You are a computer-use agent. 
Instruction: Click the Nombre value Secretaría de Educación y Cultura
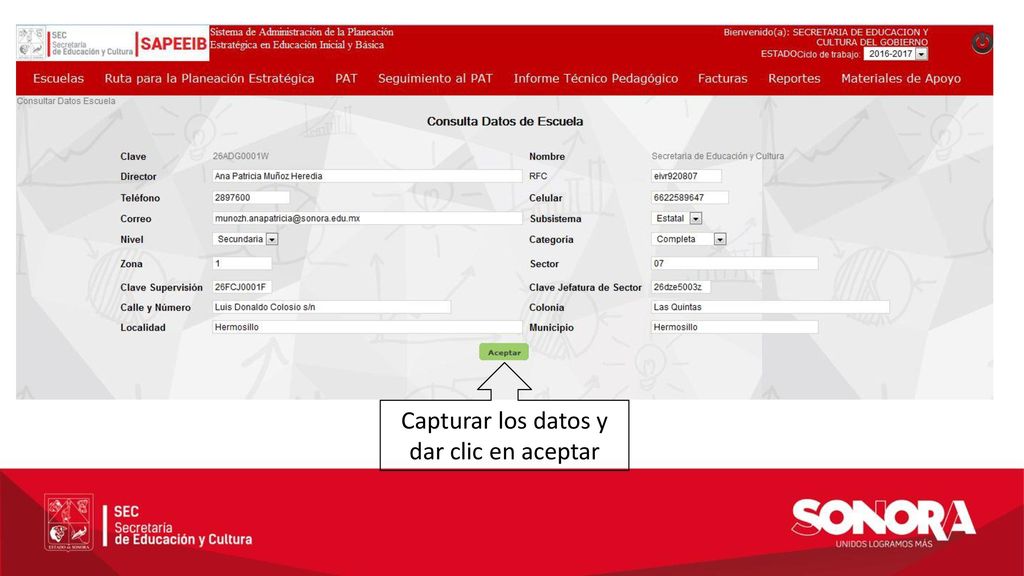[x=718, y=156]
